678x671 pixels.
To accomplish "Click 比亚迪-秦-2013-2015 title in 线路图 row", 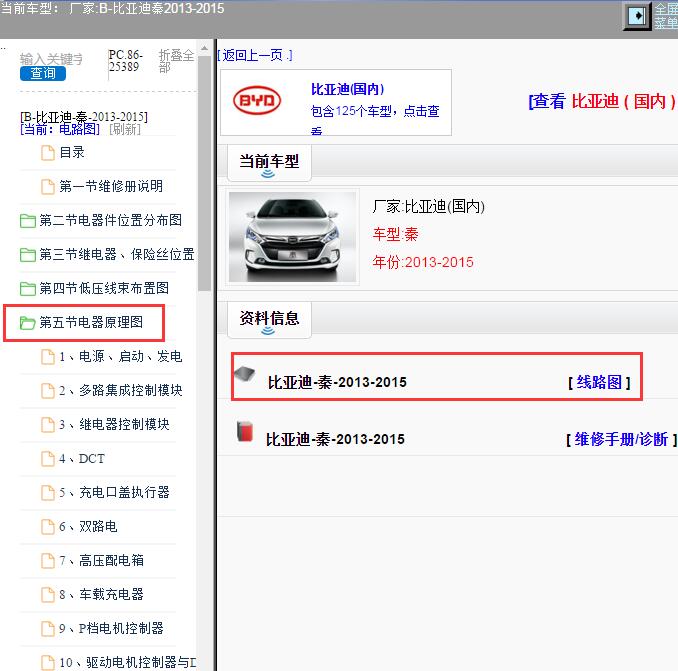I will click(337, 382).
